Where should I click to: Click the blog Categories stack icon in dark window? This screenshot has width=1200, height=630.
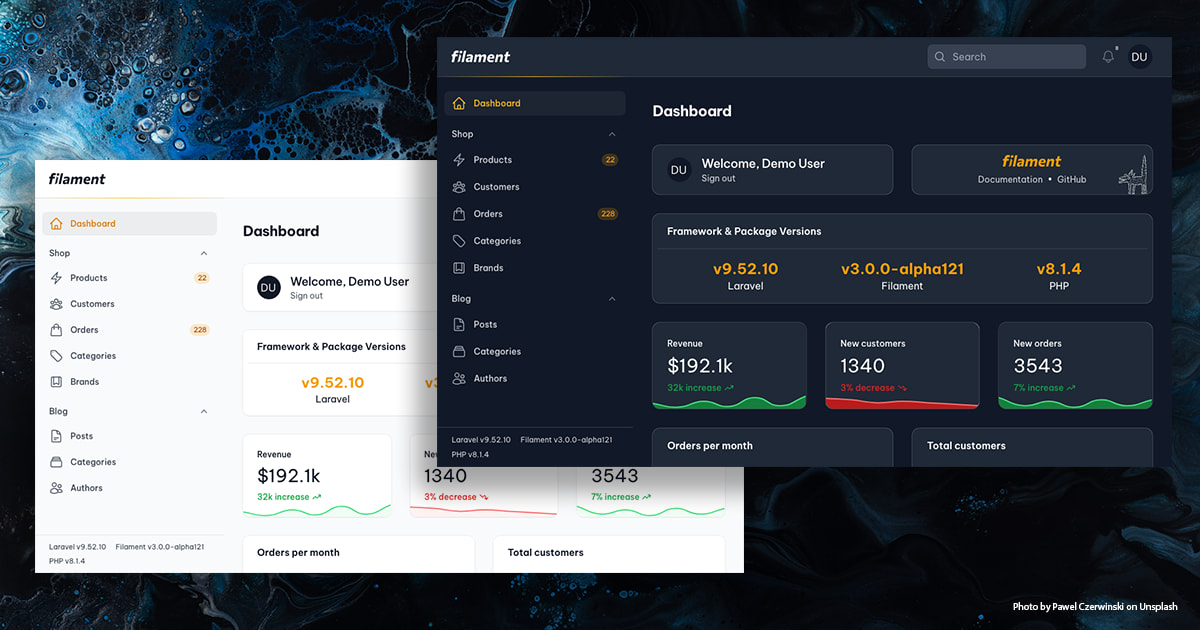pos(459,352)
